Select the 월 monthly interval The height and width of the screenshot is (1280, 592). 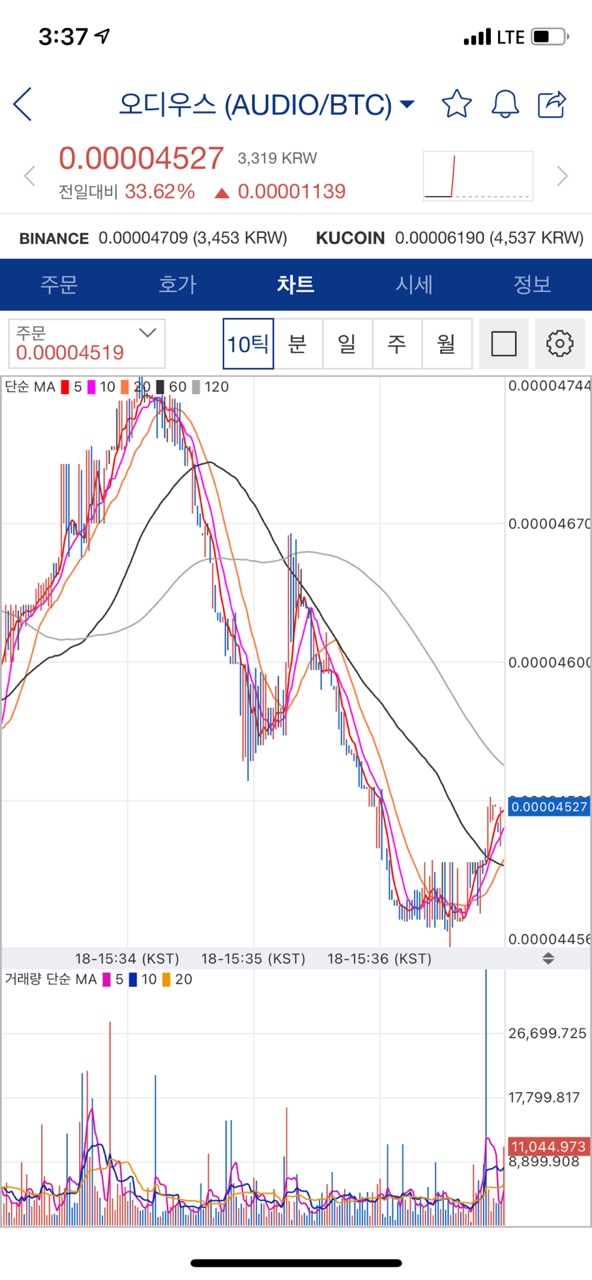[x=446, y=344]
